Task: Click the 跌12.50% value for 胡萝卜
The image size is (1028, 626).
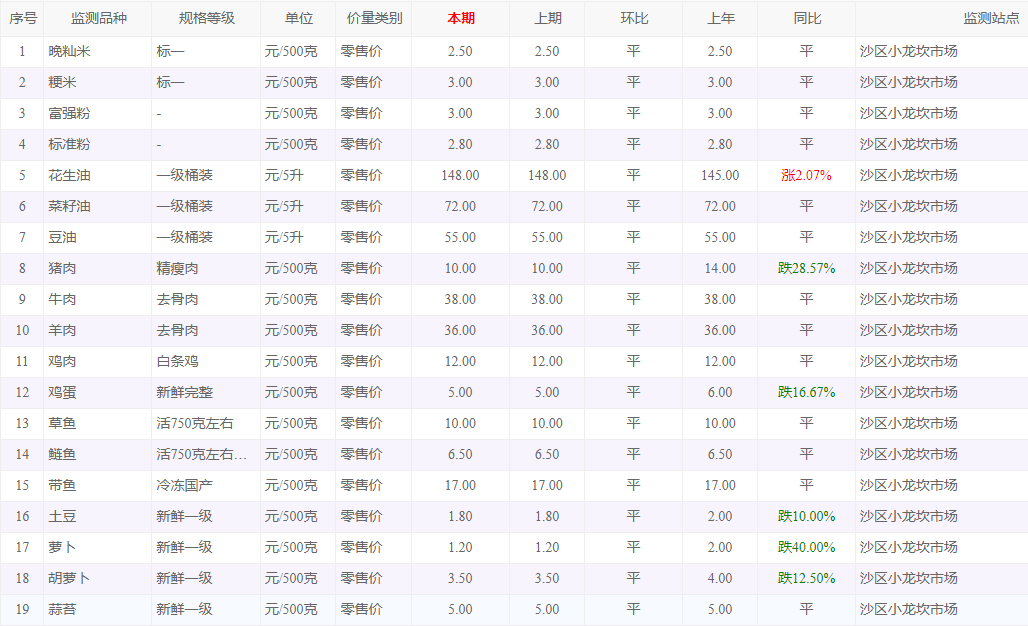Action: (x=806, y=578)
